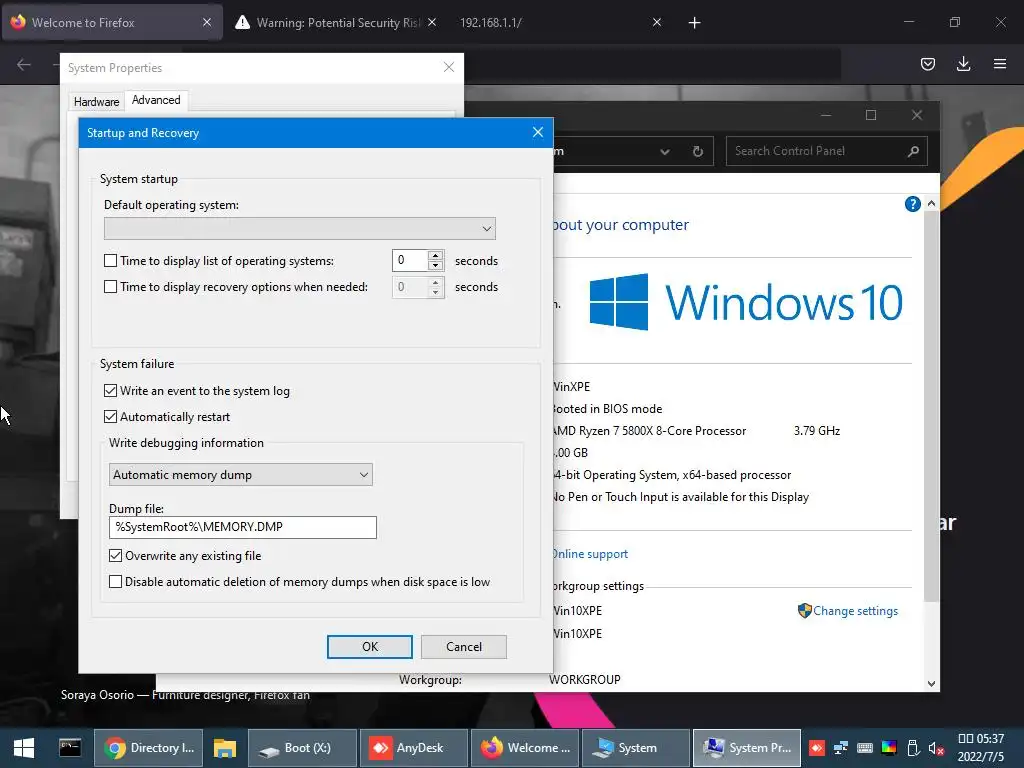
Task: Switch to Hardware tab in System Properties
Action: (x=97, y=102)
